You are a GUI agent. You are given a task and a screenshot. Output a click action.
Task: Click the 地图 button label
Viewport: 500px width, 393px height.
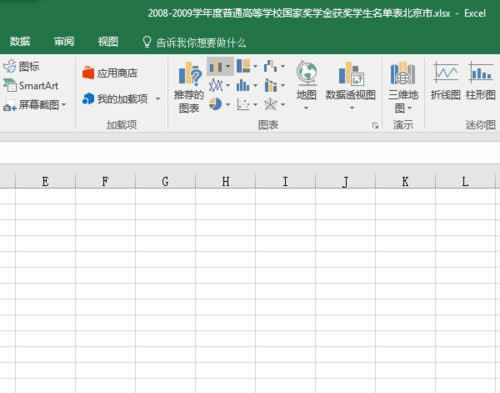coord(306,95)
